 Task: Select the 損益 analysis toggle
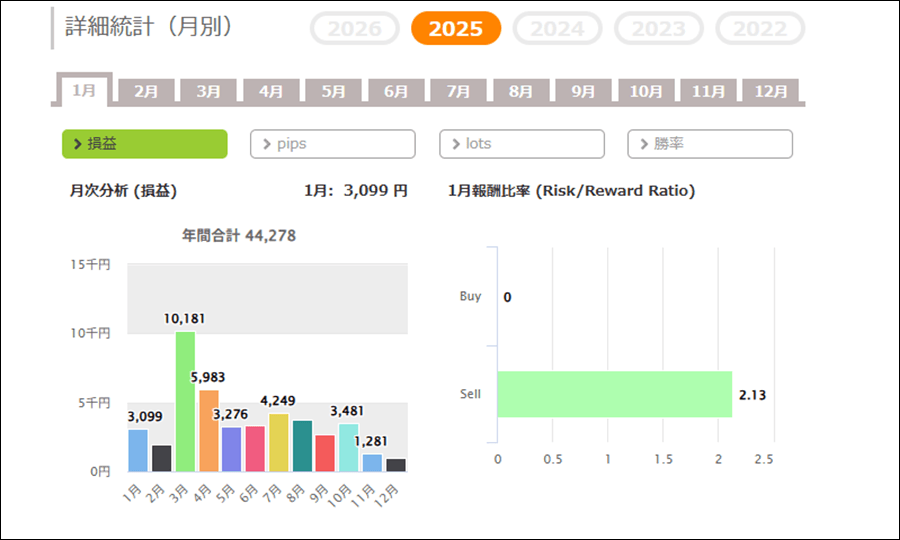[145, 144]
